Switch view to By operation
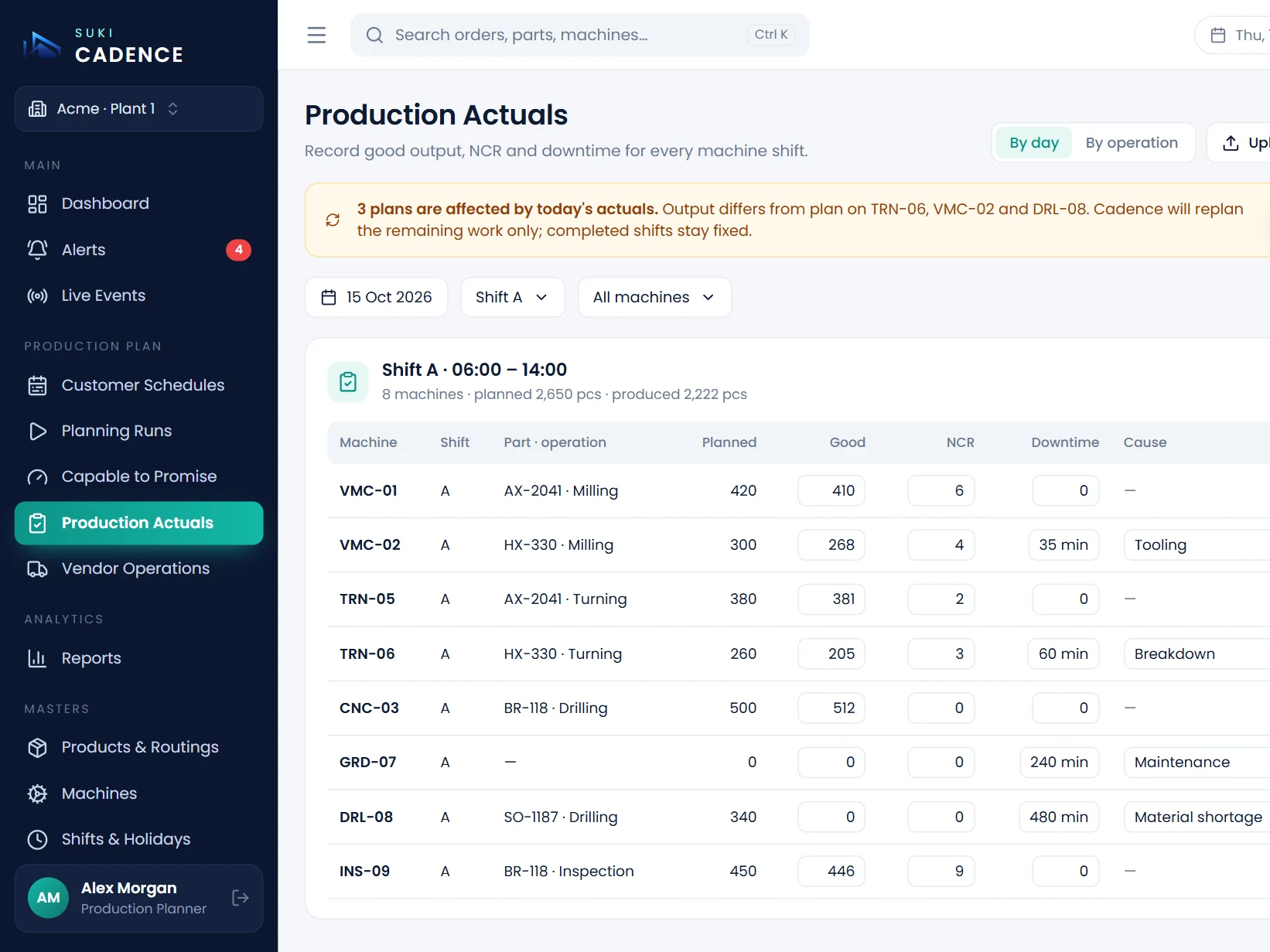Viewport: 1270px width, 952px height. tap(1132, 143)
